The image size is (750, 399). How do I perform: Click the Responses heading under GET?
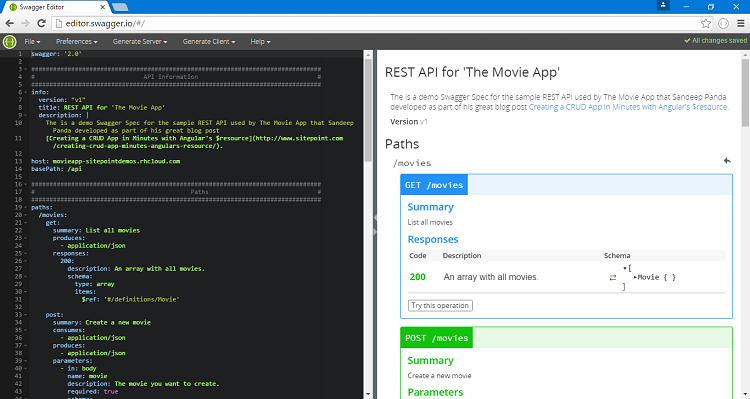point(433,239)
